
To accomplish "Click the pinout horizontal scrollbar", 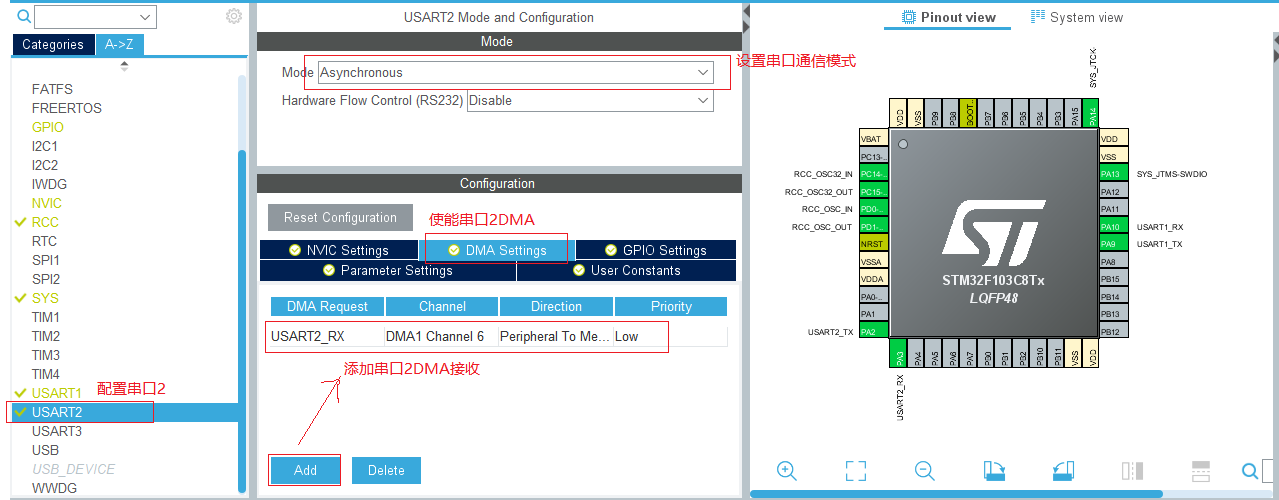I will 955,494.
